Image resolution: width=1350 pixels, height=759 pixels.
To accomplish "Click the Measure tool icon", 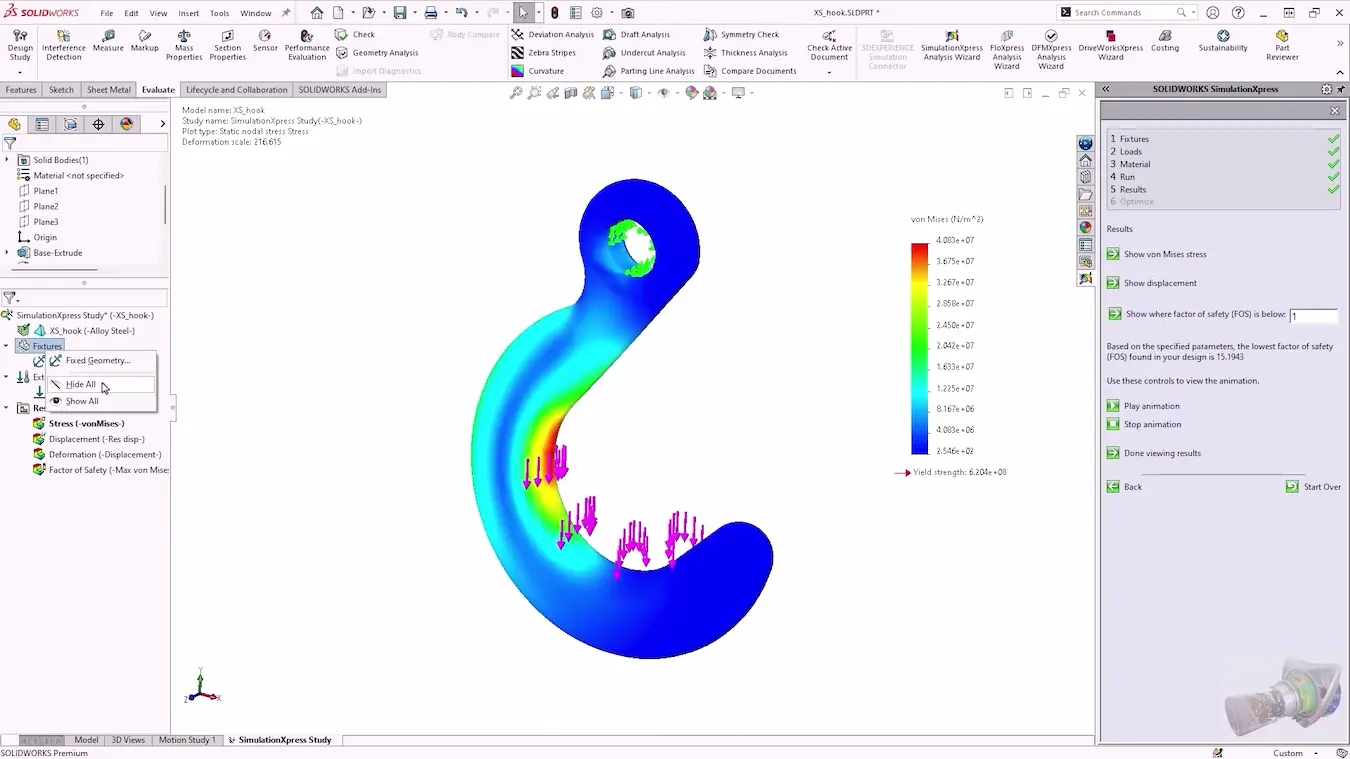I will pyautogui.click(x=108, y=36).
